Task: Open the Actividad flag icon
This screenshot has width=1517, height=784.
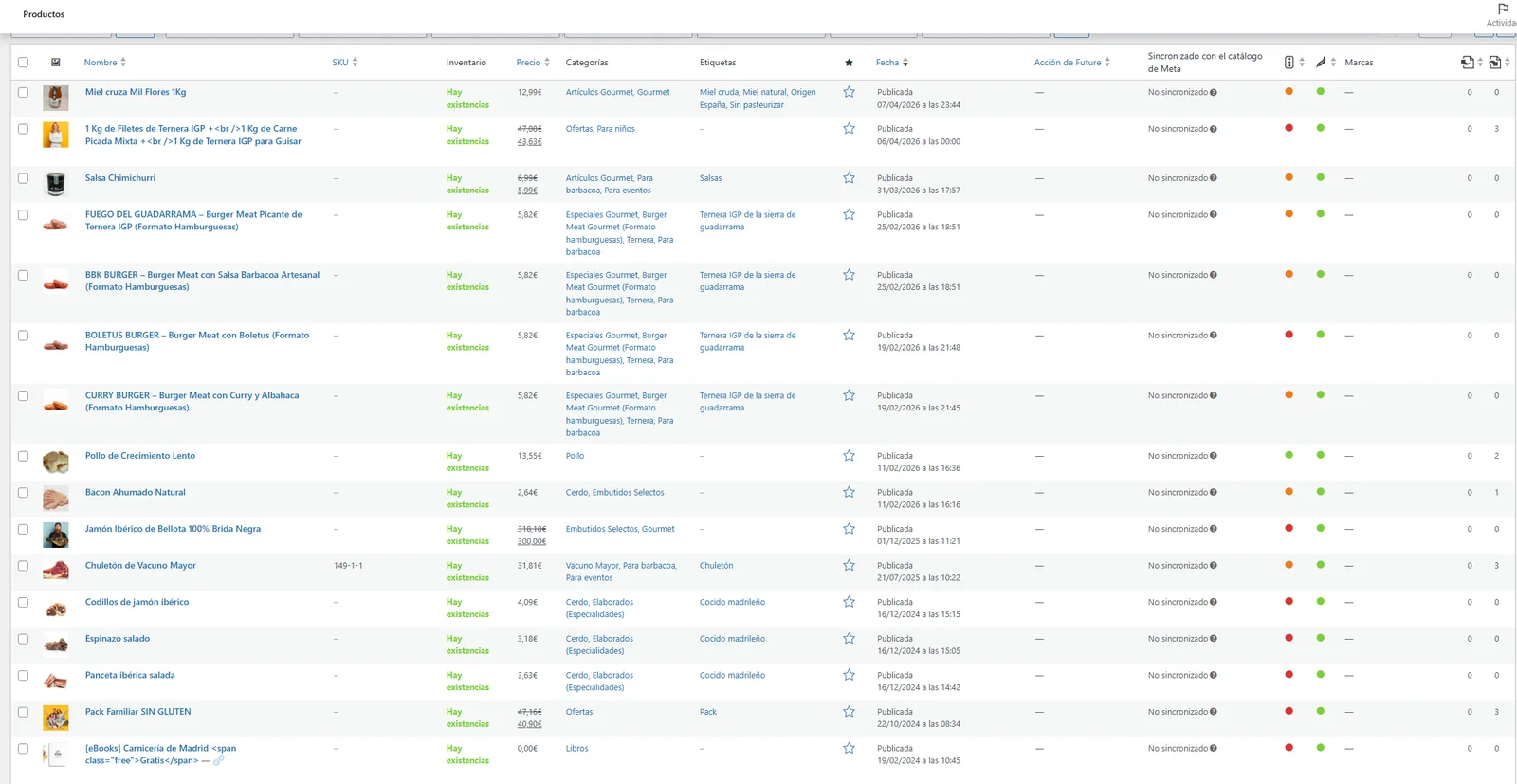Action: 1503,9
